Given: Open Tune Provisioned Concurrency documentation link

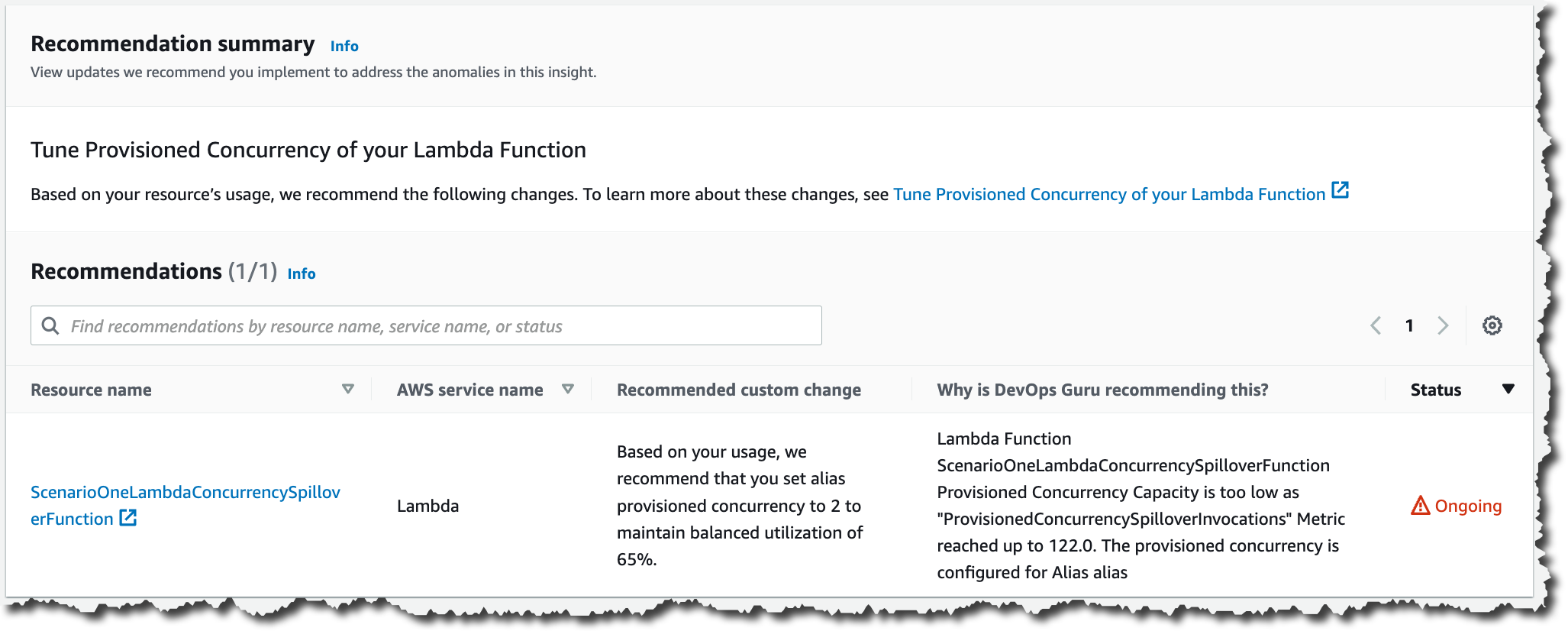Looking at the screenshot, I should coord(1108,194).
